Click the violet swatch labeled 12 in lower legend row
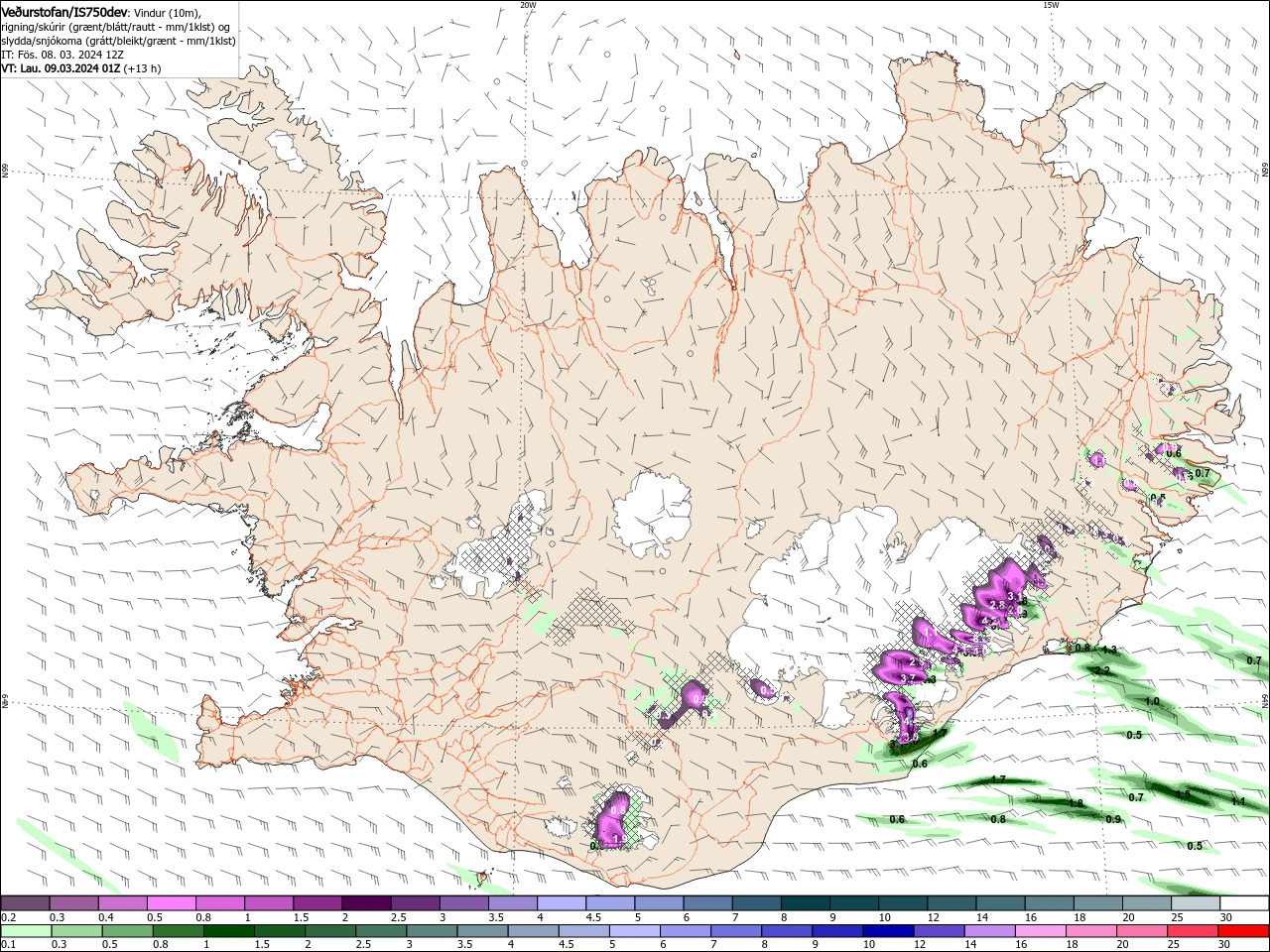The width and height of the screenshot is (1270, 952). tap(939, 931)
